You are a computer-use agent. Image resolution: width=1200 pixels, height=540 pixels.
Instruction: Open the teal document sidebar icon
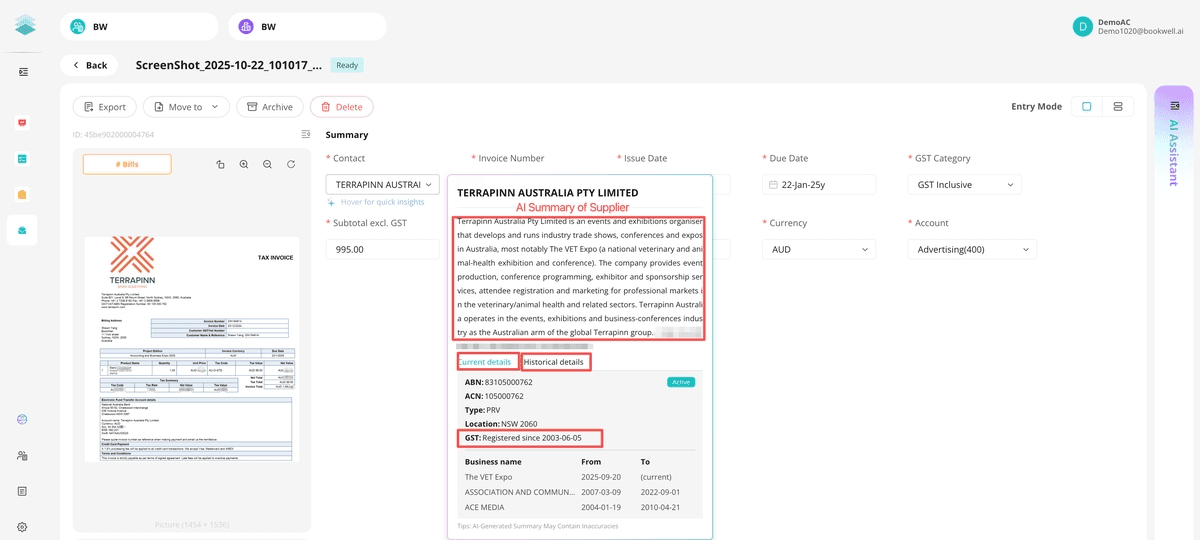(x=22, y=158)
